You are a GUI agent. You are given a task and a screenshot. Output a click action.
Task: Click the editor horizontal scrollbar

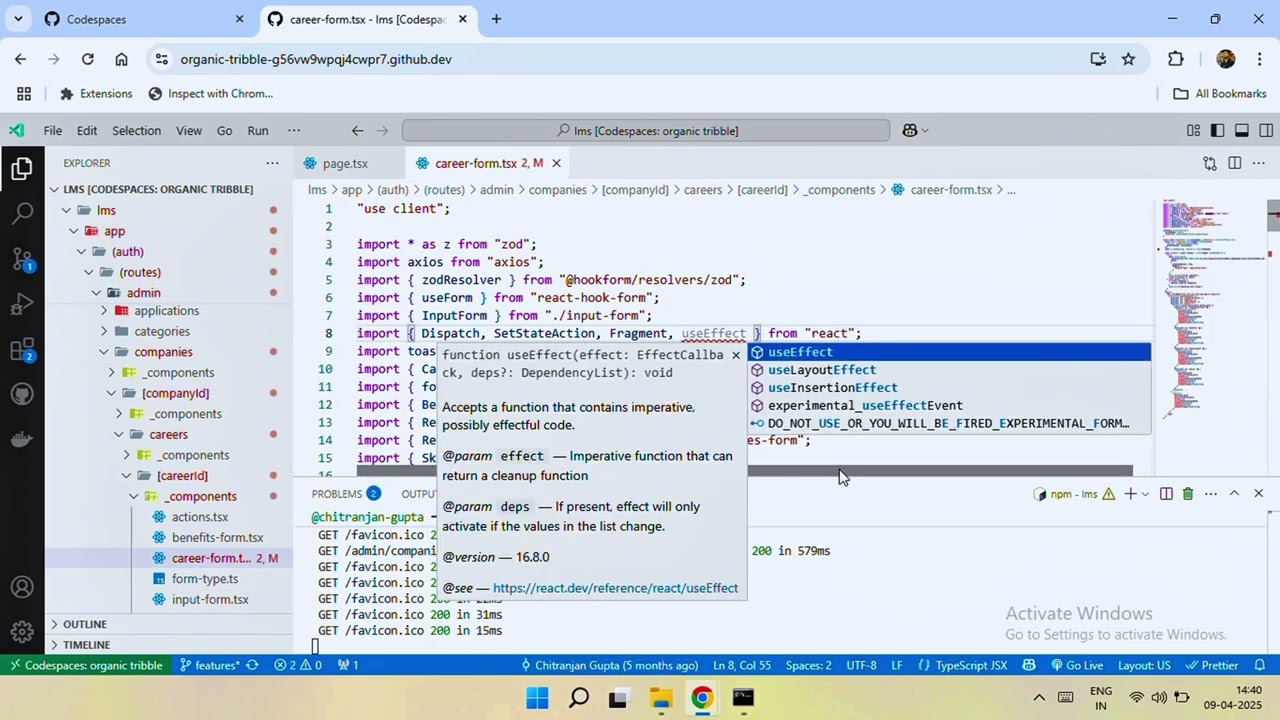[745, 471]
